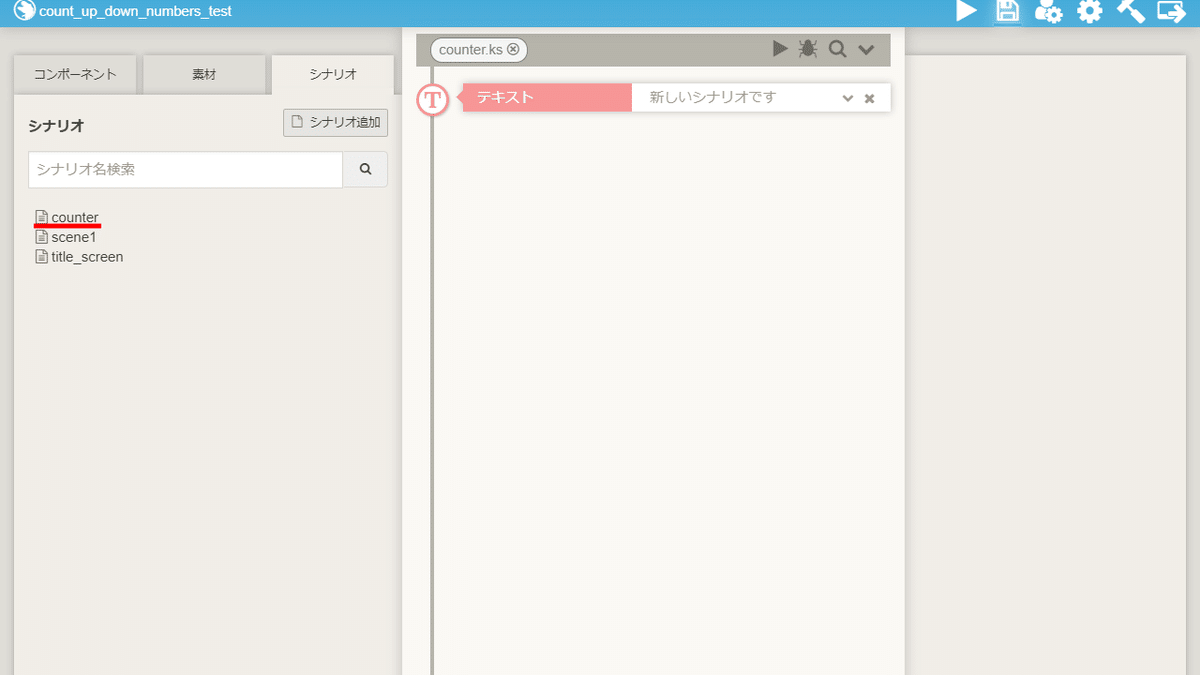Switch to the コンポーネント tab
This screenshot has width=1200, height=675.
(x=75, y=75)
